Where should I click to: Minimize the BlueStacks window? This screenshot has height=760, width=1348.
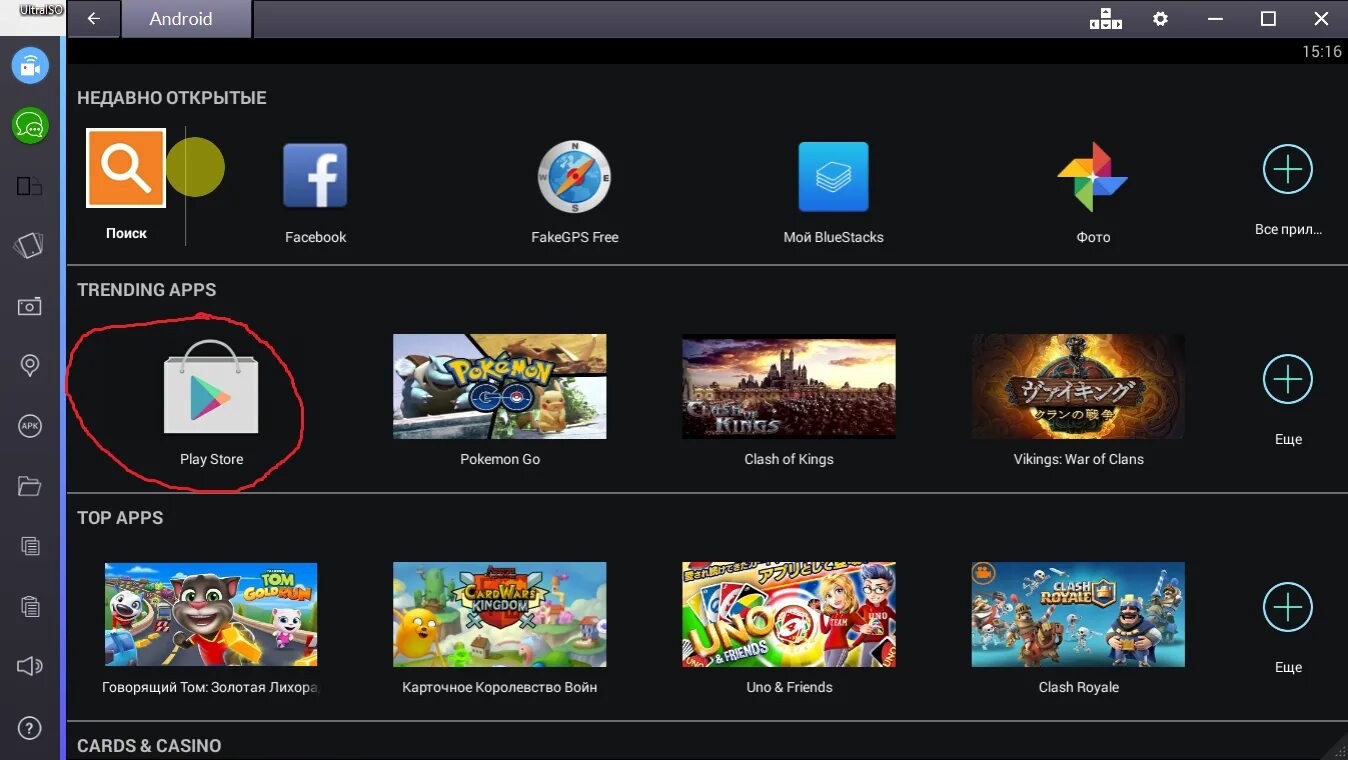pyautogui.click(x=1215, y=19)
